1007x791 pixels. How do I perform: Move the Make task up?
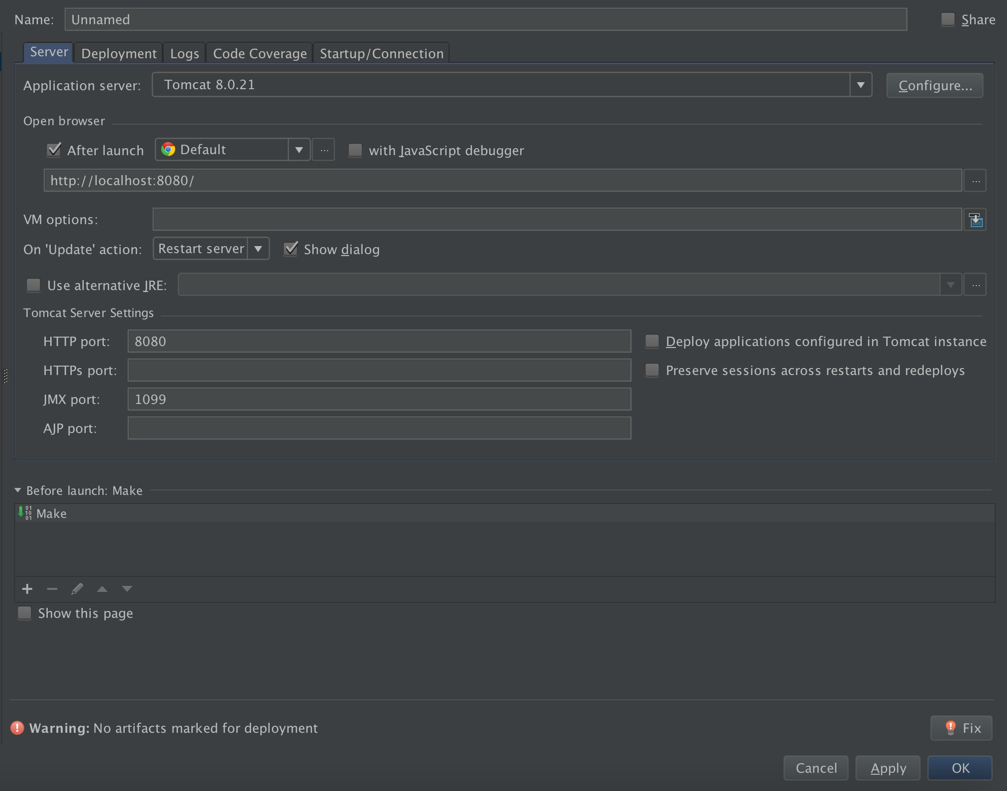coord(102,589)
